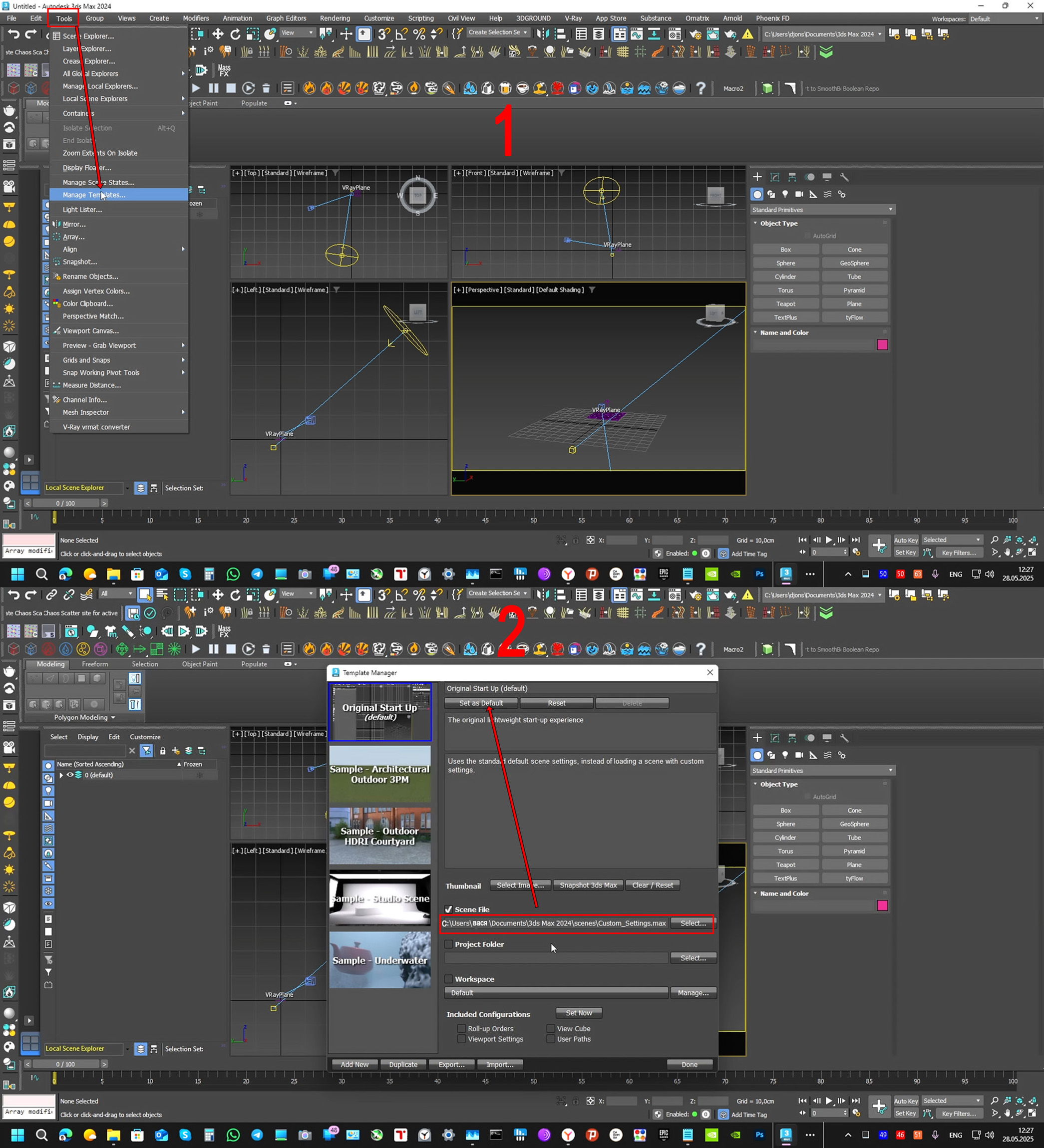This screenshot has height=1148, width=1044.
Task: Open the Mesh Inspector submenu
Action: tap(119, 412)
